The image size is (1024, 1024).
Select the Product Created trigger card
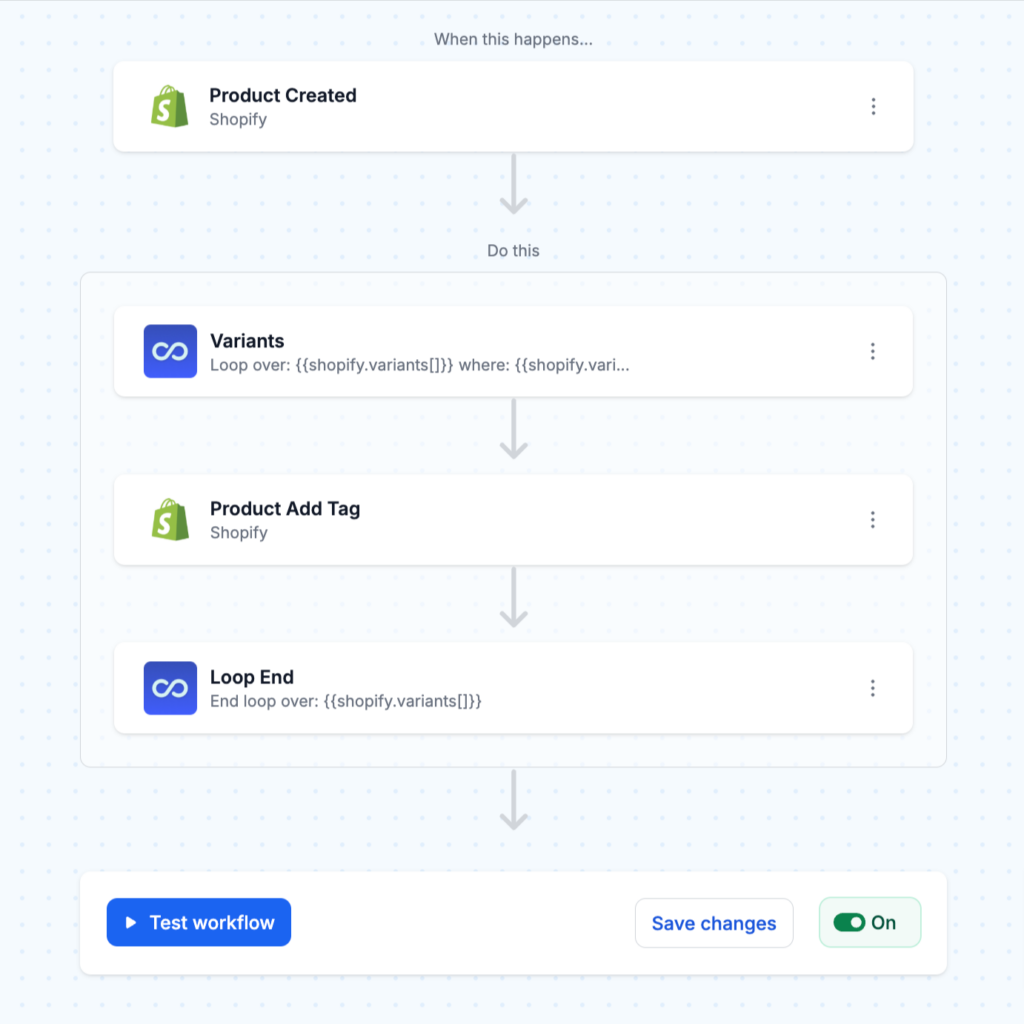point(513,106)
